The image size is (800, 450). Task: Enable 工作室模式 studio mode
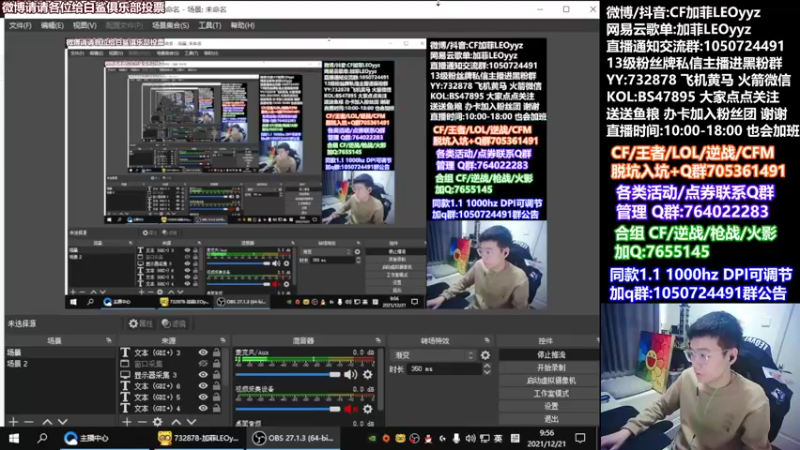pos(551,393)
